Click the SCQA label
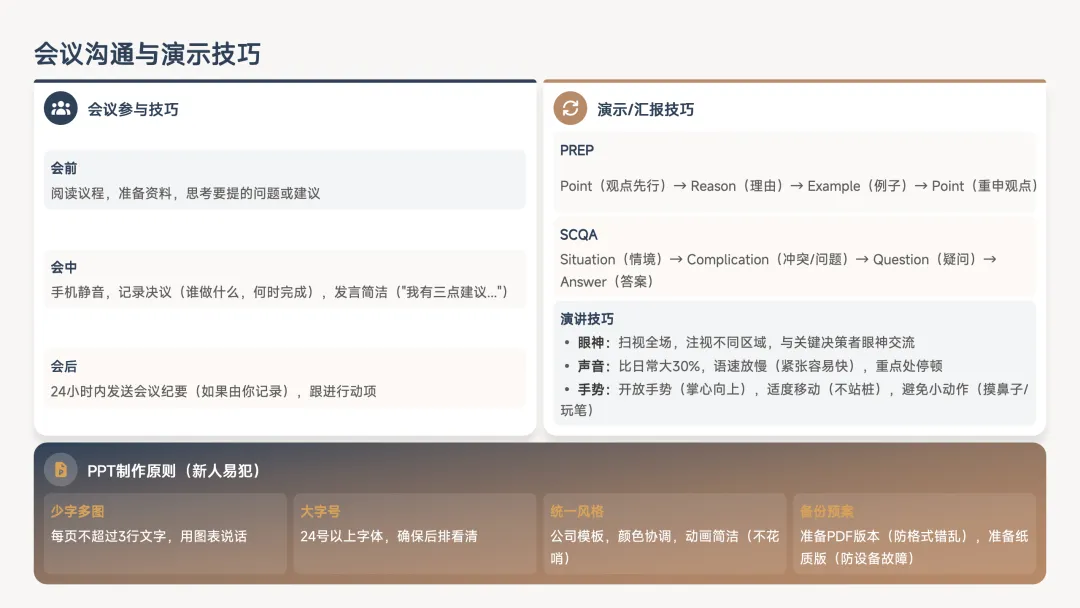Viewport: 1080px width, 608px height. (x=579, y=235)
